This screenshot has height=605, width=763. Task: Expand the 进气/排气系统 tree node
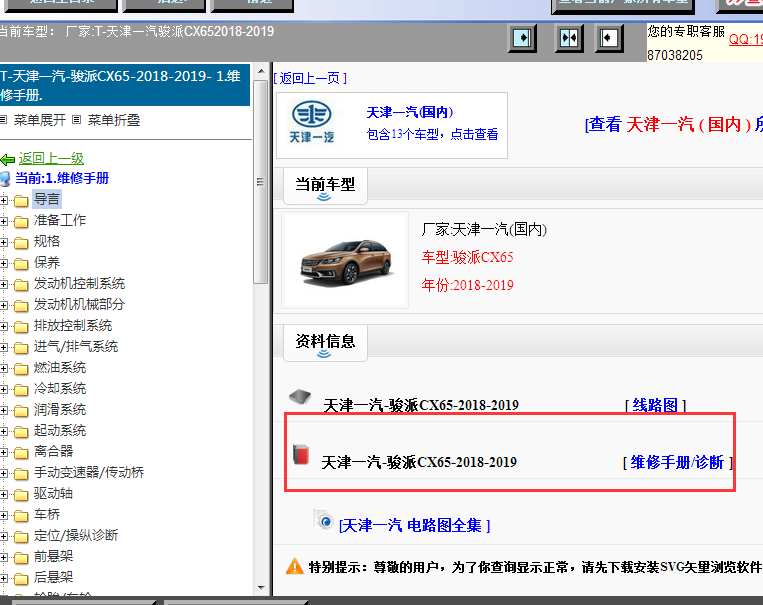4,347
